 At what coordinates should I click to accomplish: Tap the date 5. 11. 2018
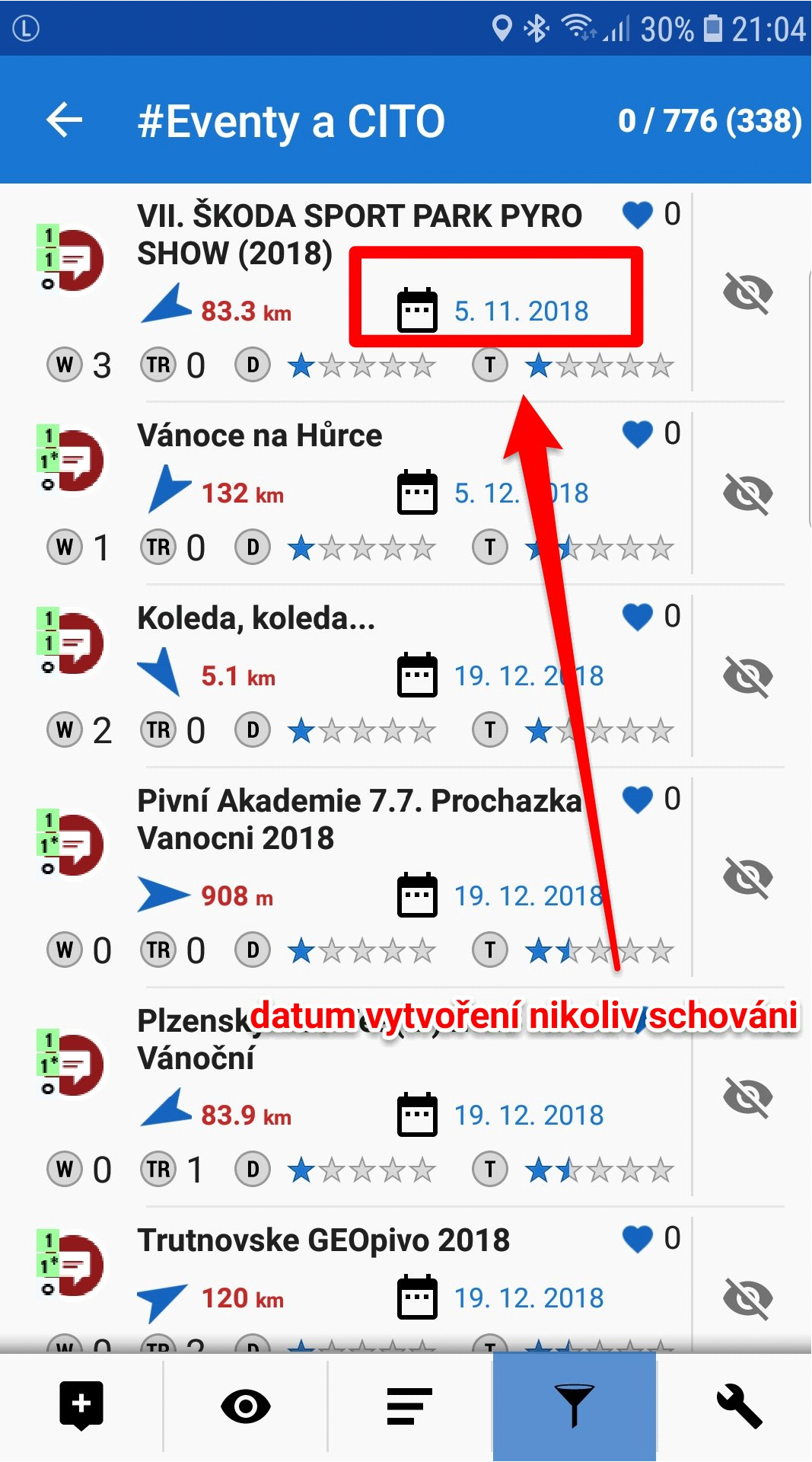521,311
